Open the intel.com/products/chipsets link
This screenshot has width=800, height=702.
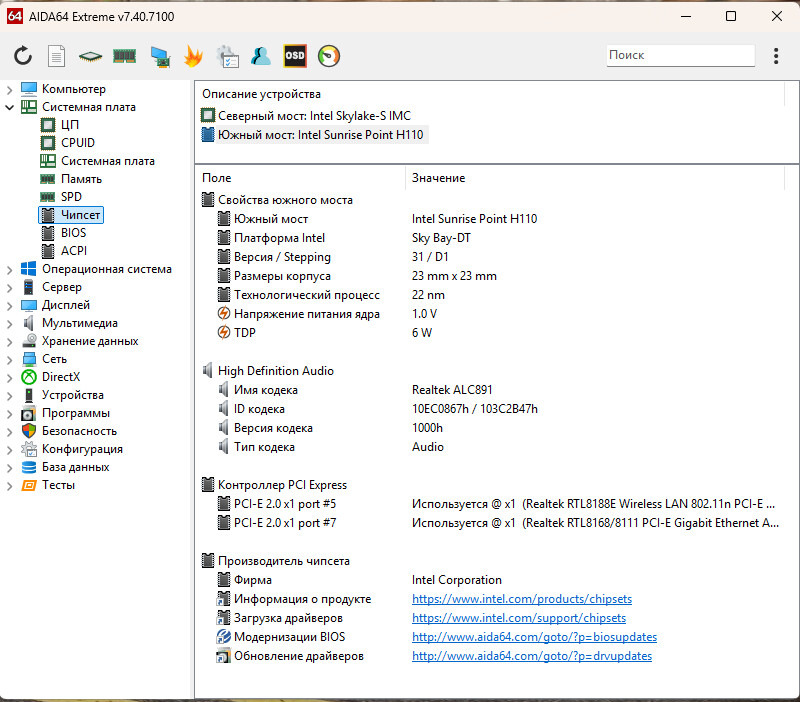[x=521, y=599]
